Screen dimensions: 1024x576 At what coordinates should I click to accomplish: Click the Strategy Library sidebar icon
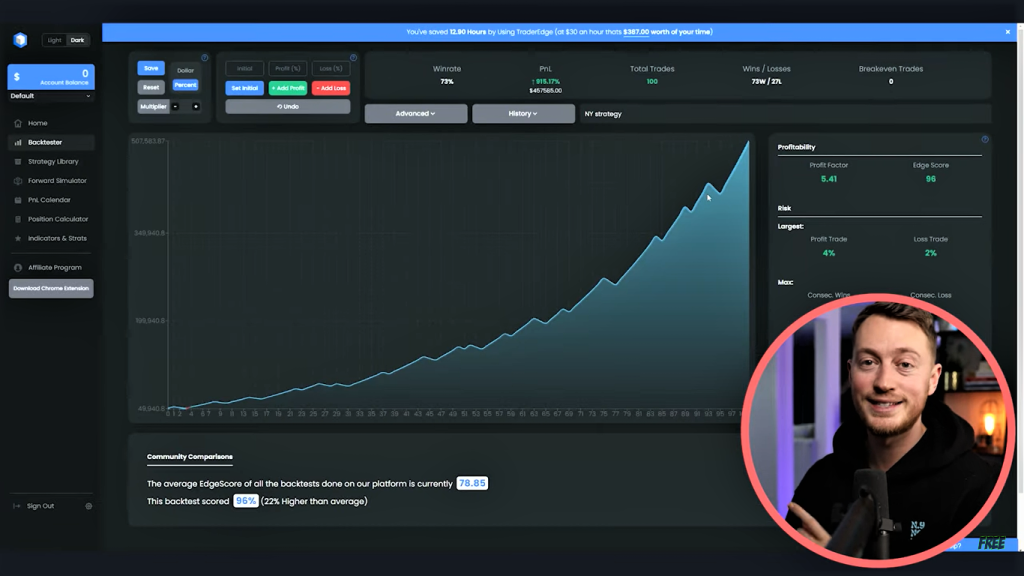[x=18, y=161]
